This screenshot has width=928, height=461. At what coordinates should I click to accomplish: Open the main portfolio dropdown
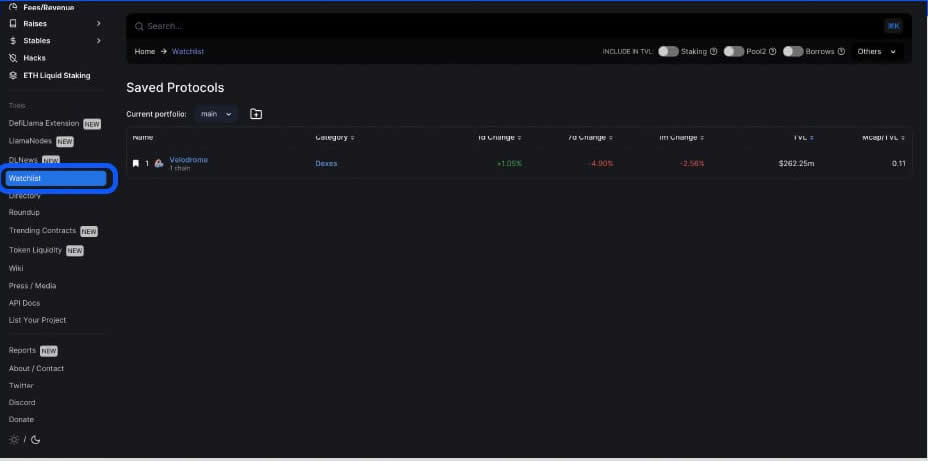pyautogui.click(x=215, y=114)
